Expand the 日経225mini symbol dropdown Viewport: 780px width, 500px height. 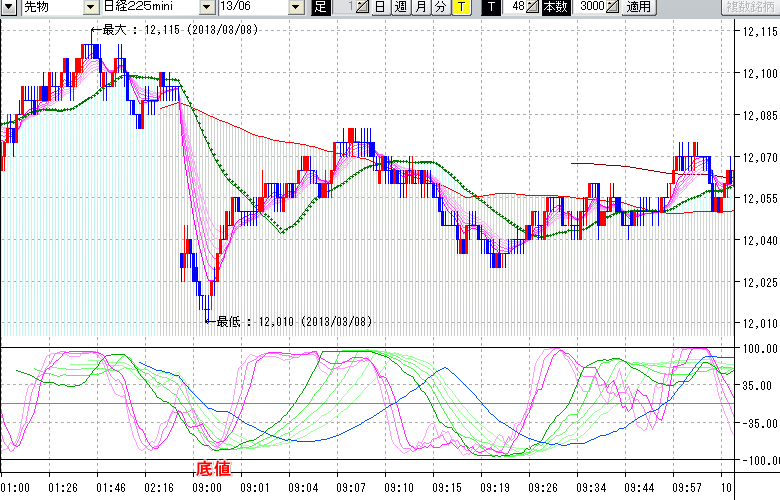pos(207,7)
